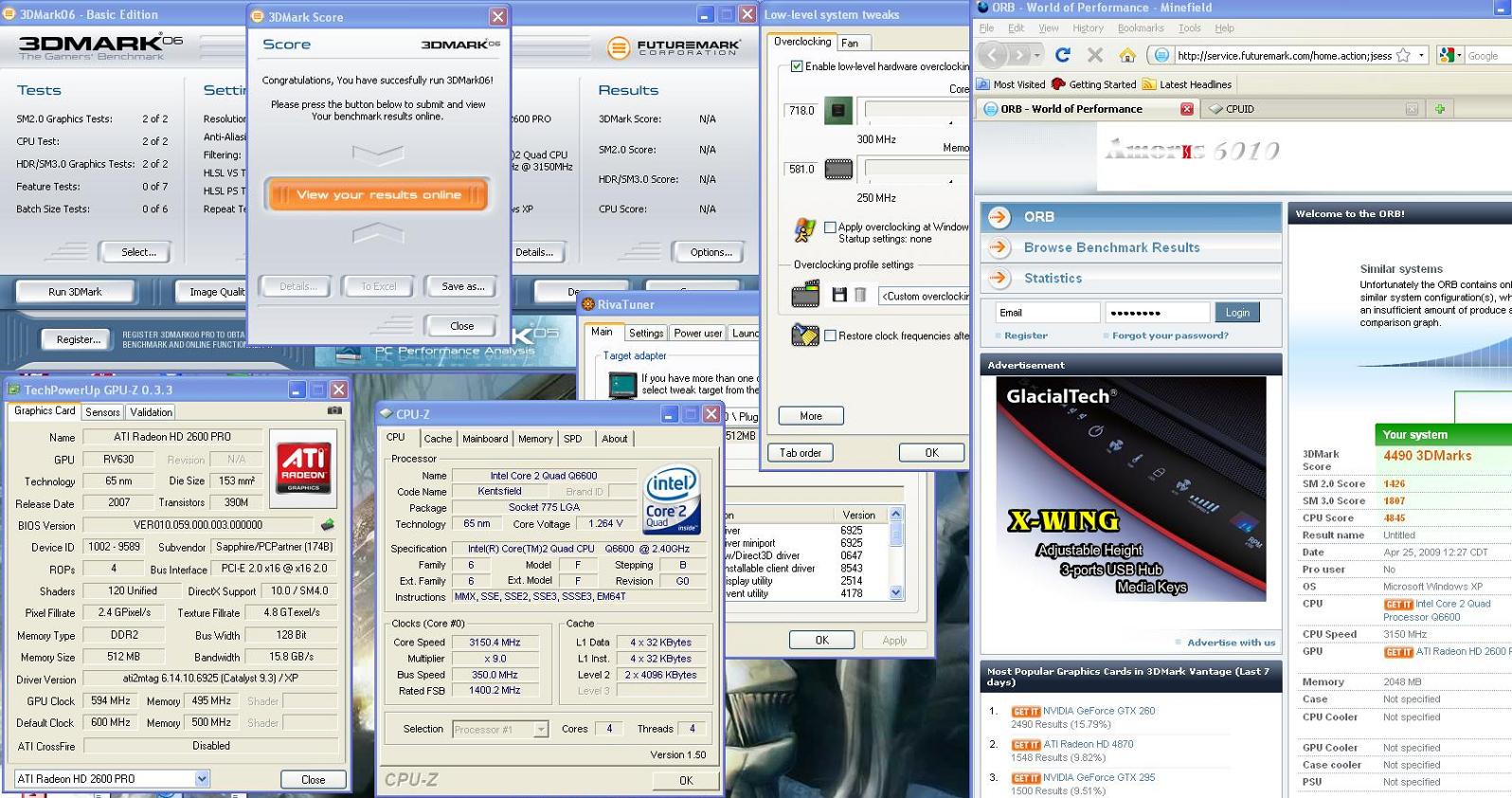Click GET IT badge for GeForce GTX 260
Image resolution: width=1512 pixels, height=798 pixels.
(x=1025, y=711)
